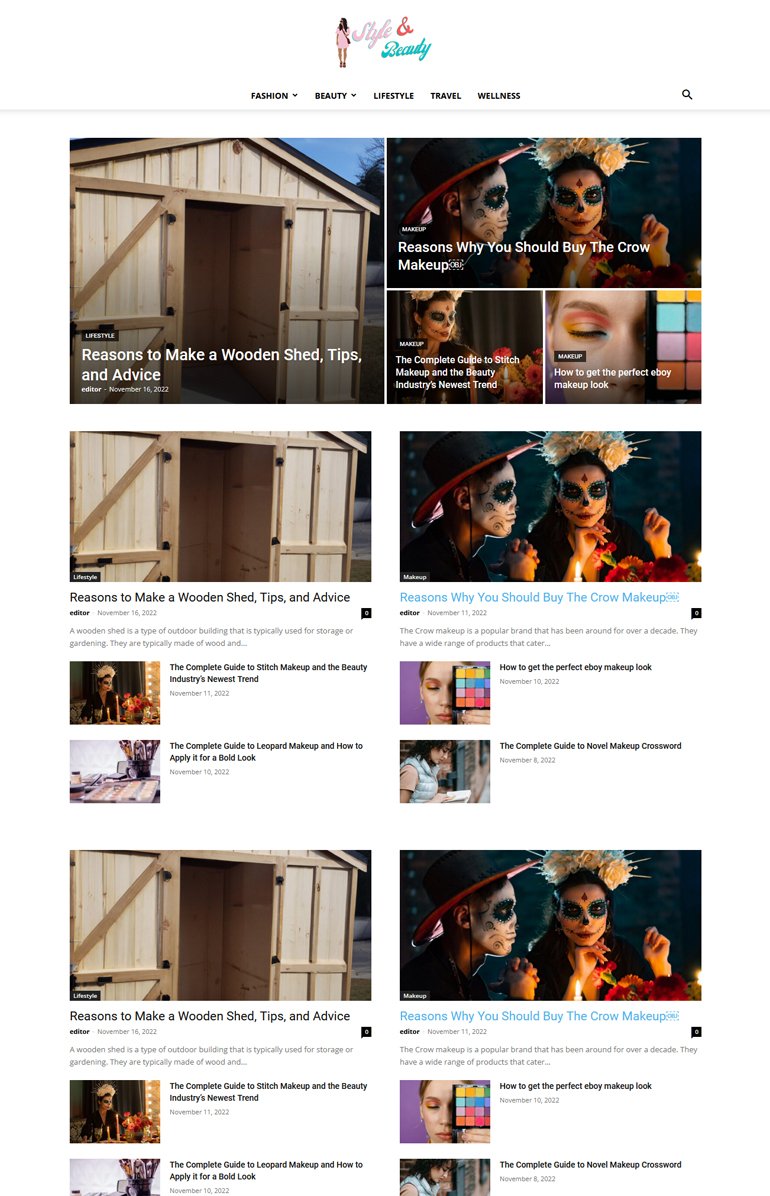Open first Novel Makeup Crossword article link
Image resolution: width=770 pixels, height=1196 pixels.
point(590,746)
